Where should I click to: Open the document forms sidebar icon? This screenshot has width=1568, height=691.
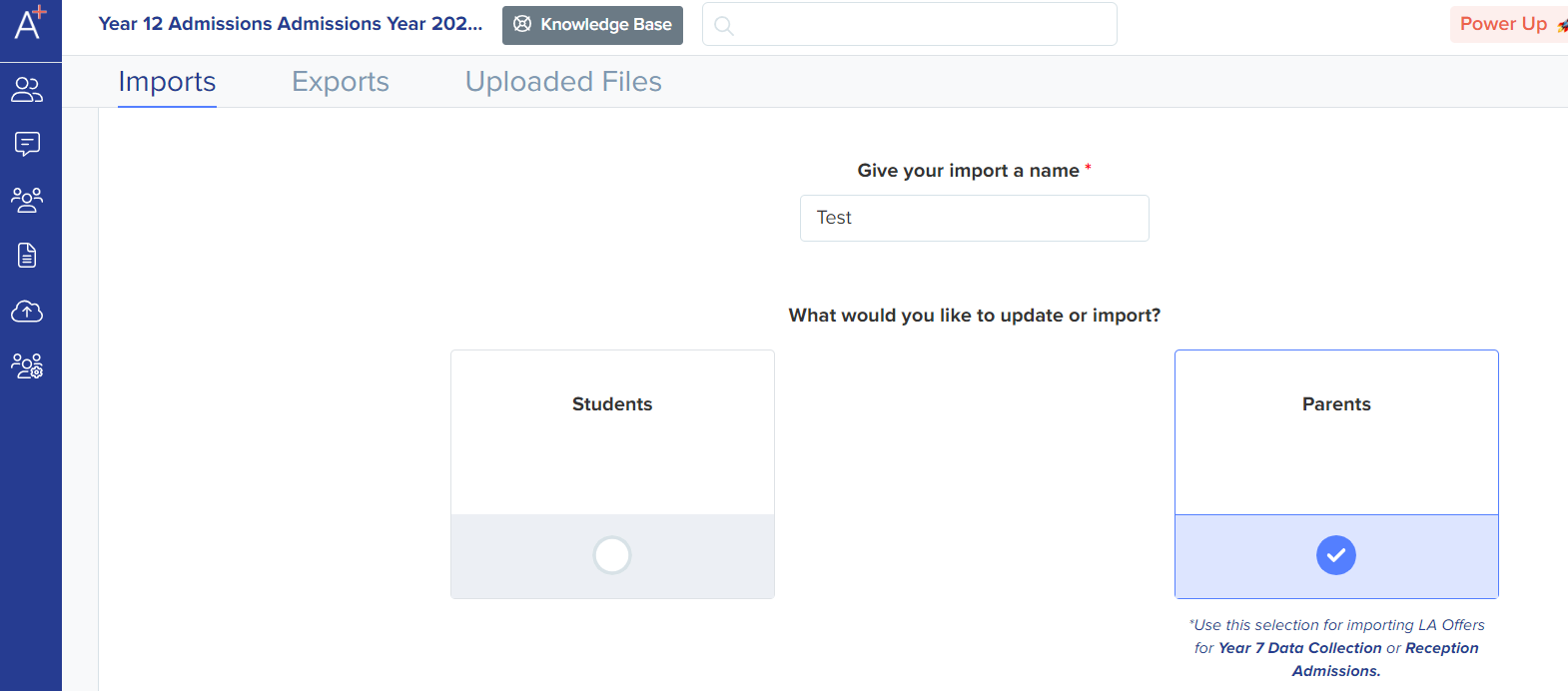pyautogui.click(x=27, y=256)
